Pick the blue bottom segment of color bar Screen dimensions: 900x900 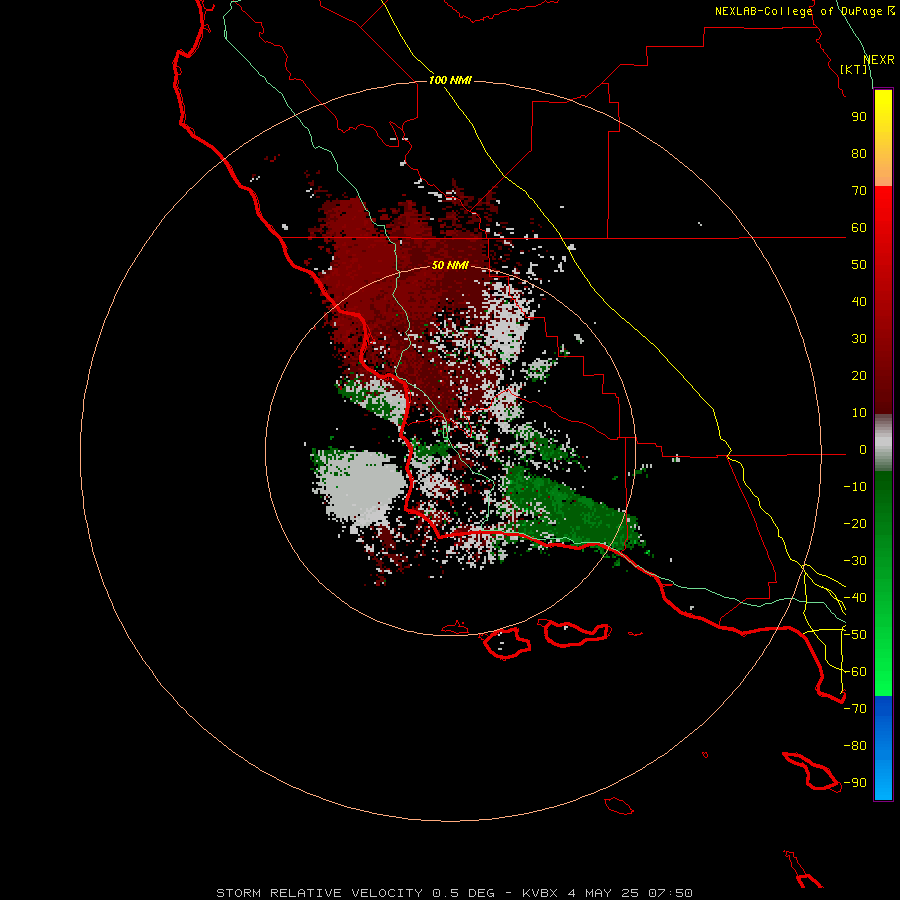pyautogui.click(x=883, y=748)
